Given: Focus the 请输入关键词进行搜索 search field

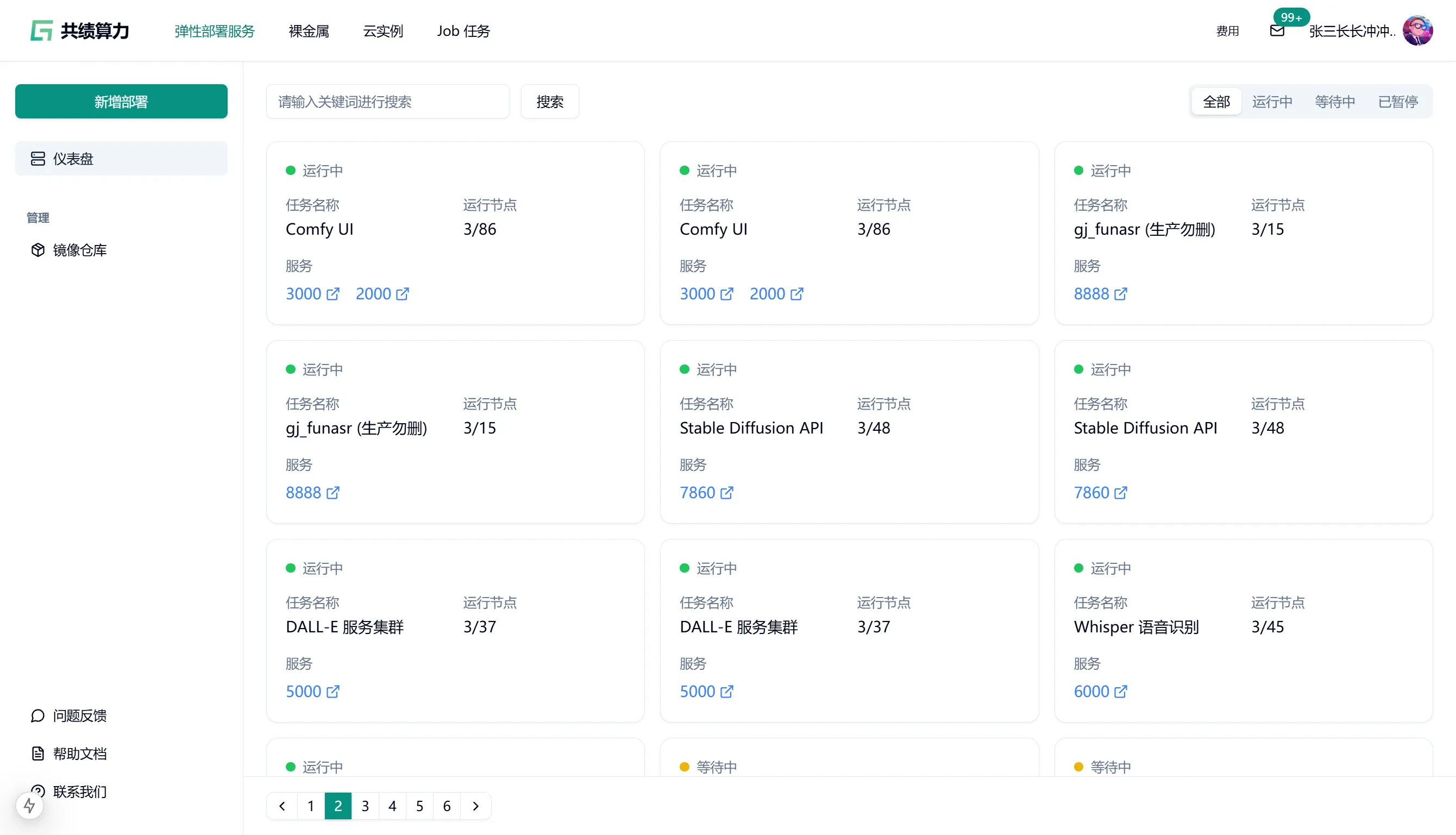Looking at the screenshot, I should (388, 102).
